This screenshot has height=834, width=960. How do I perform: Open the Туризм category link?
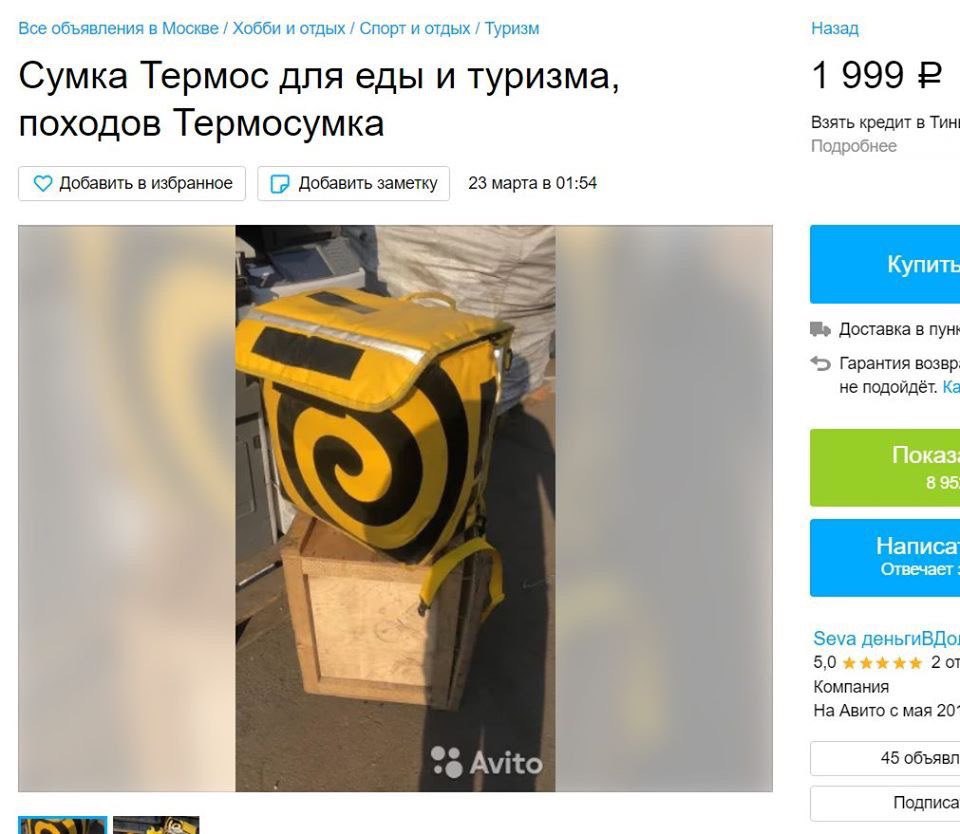512,28
